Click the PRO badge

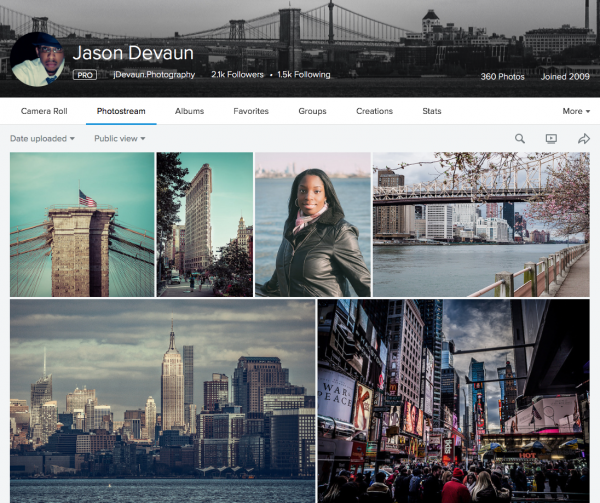point(85,75)
